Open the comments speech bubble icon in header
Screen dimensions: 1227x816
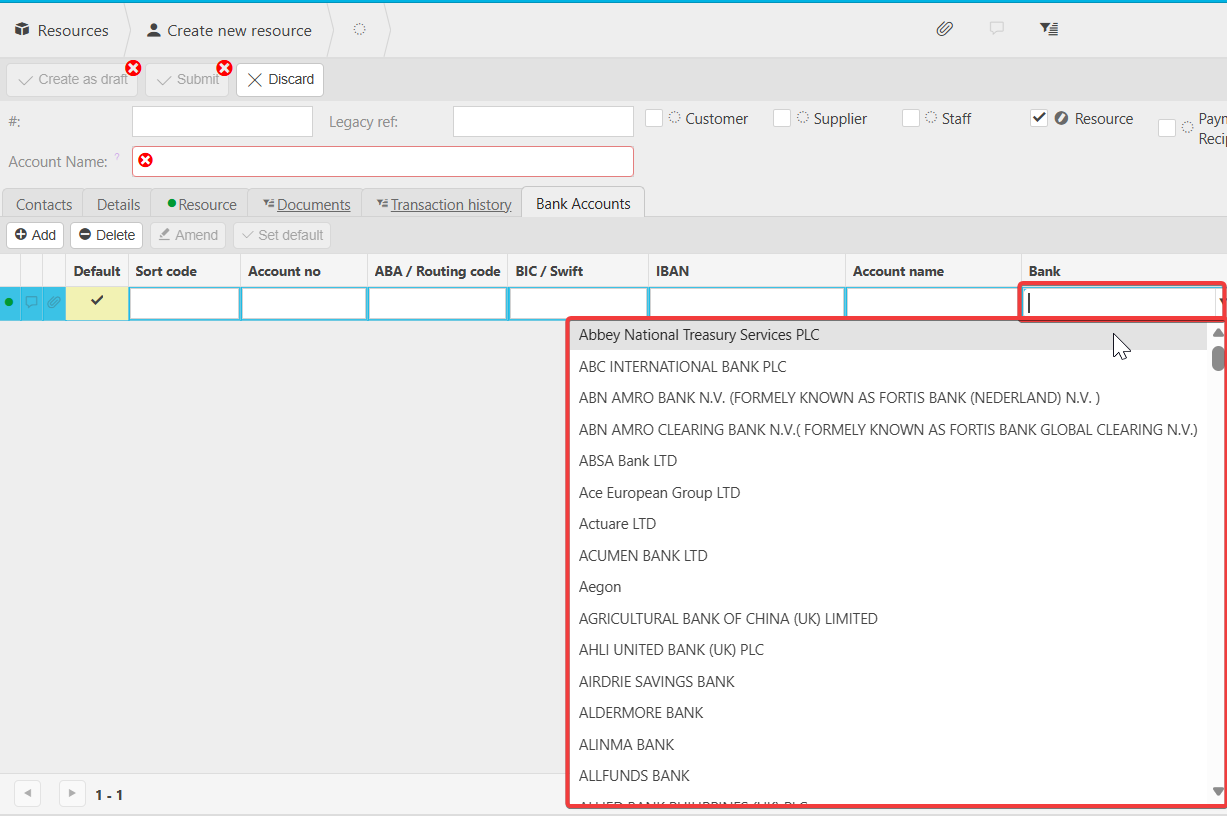(x=996, y=29)
